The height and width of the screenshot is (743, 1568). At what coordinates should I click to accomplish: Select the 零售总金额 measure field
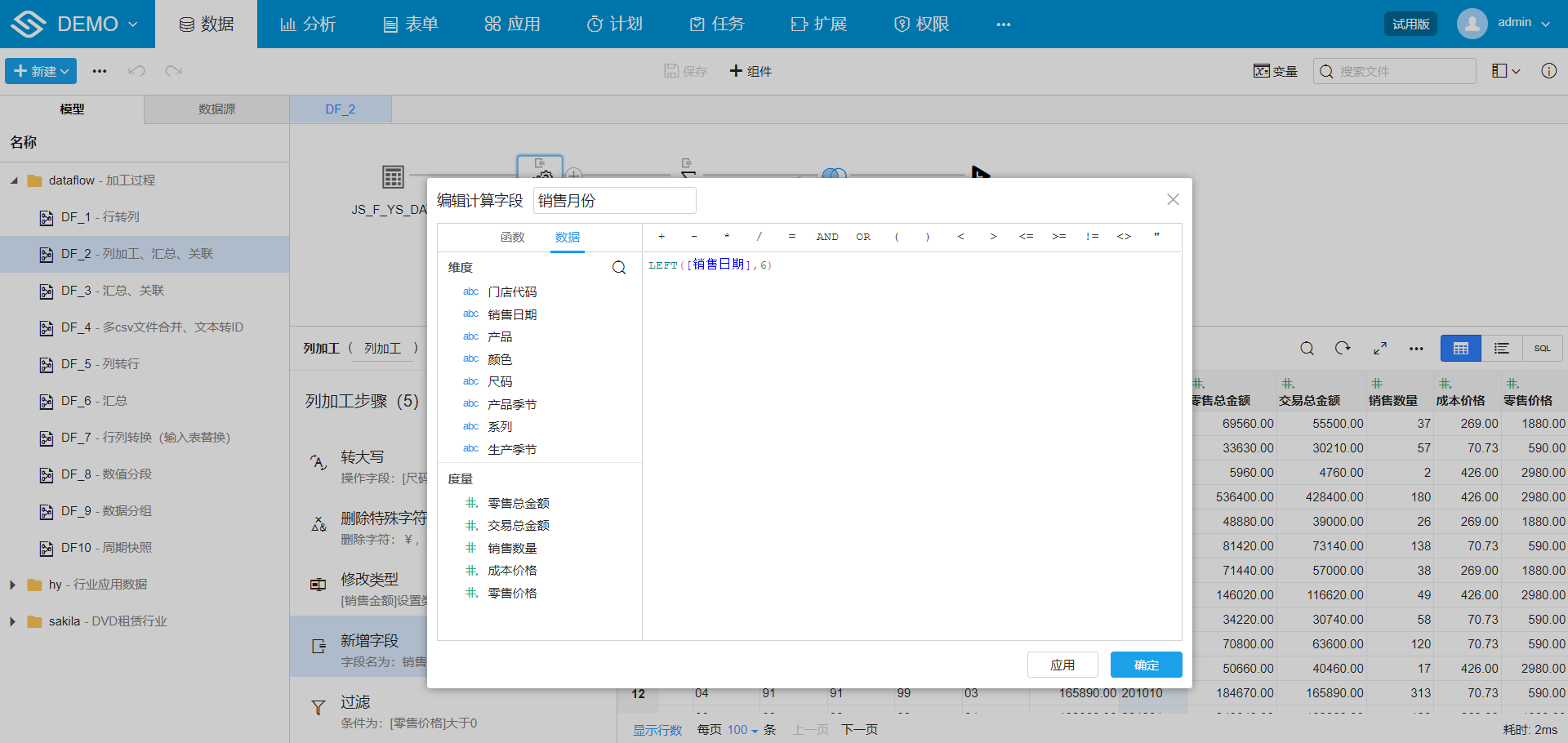519,504
